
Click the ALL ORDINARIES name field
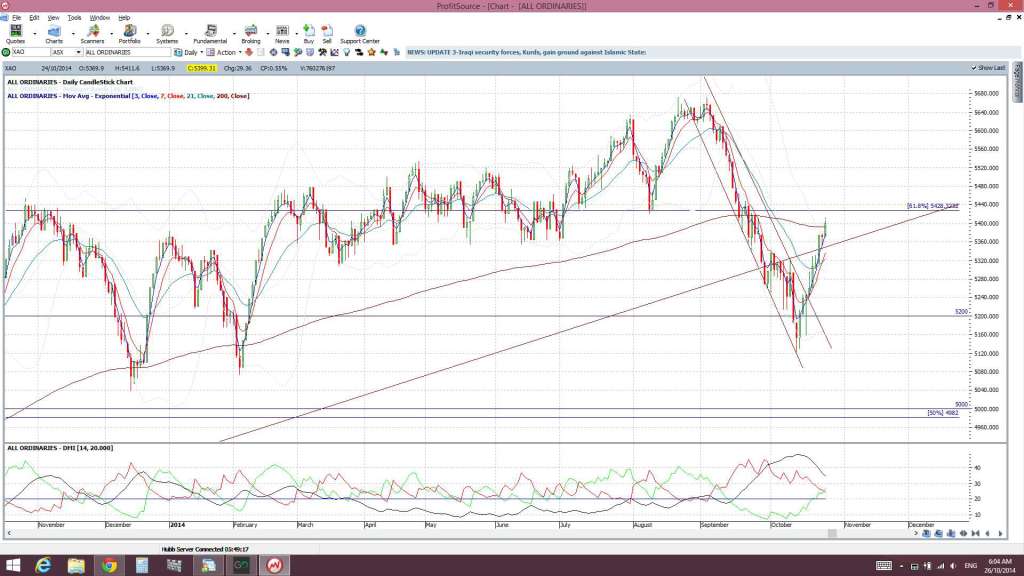point(127,52)
